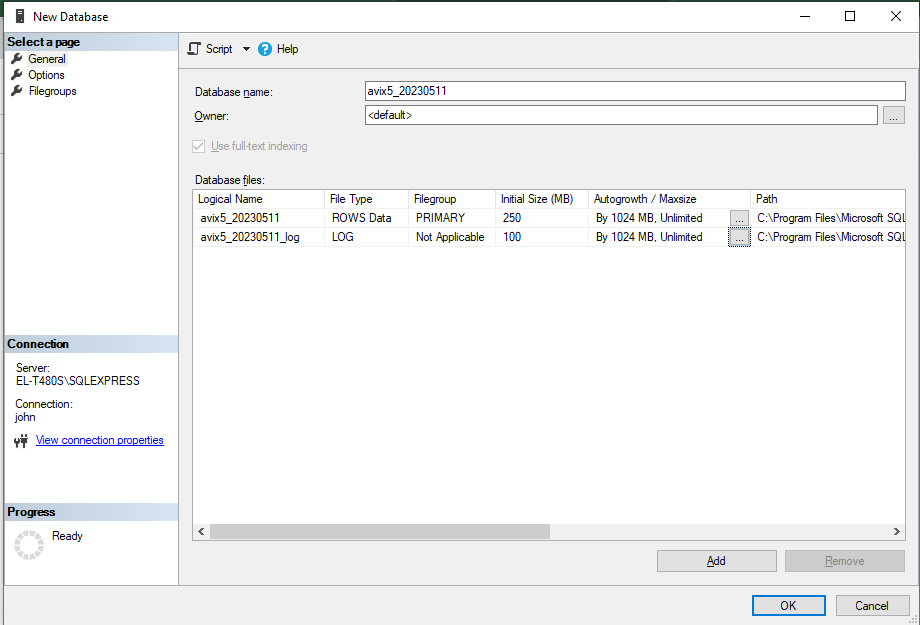
Task: Click the connection properties icon
Action: [x=21, y=441]
